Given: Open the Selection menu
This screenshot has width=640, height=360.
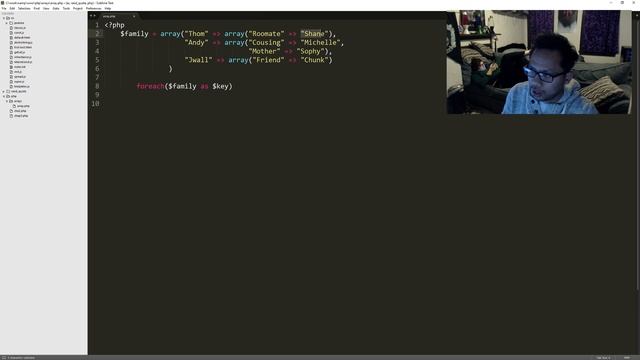Looking at the screenshot, I should click(24, 8).
